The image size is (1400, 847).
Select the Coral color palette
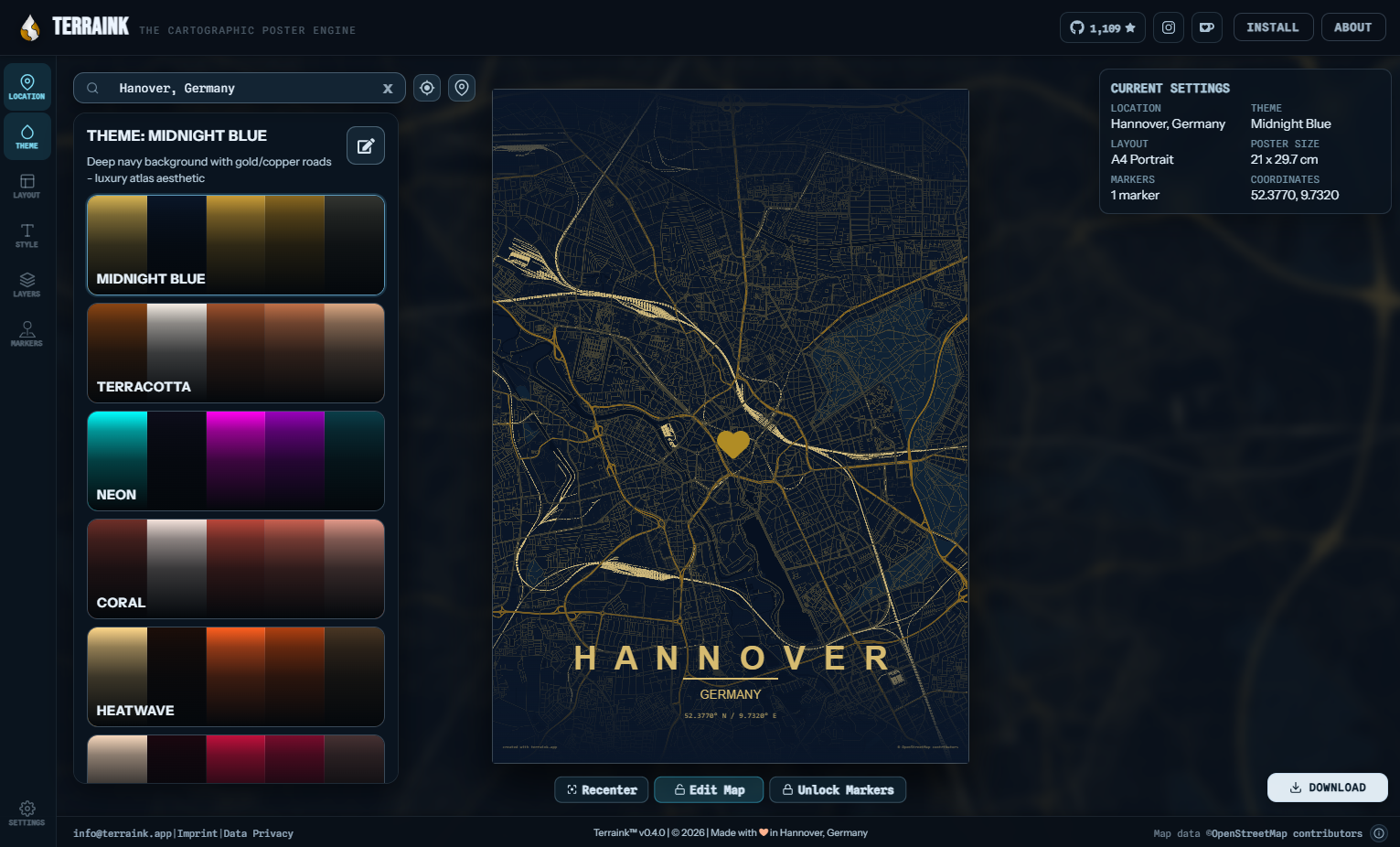[x=235, y=568]
